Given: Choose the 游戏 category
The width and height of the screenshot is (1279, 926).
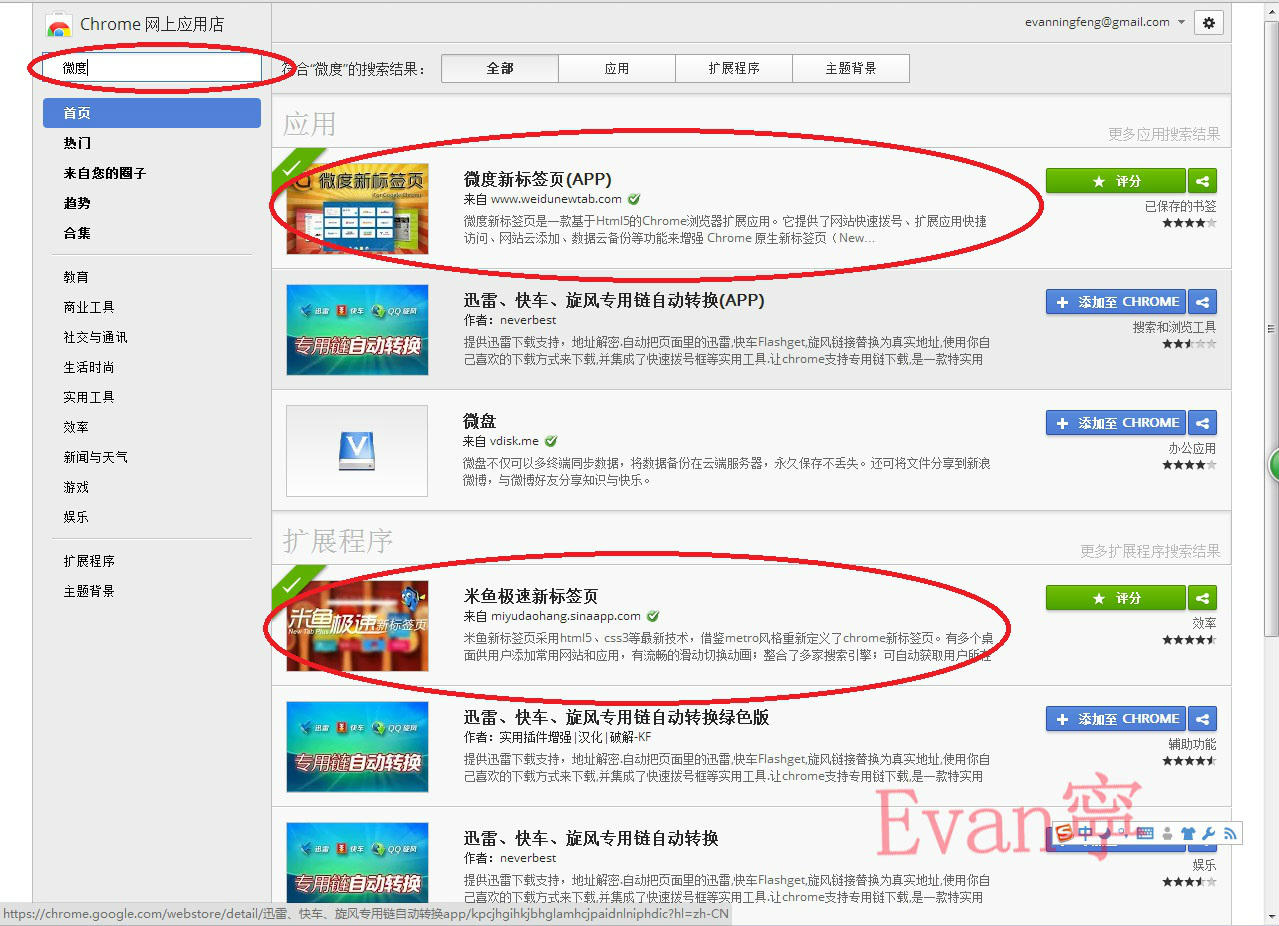Looking at the screenshot, I should point(76,487).
